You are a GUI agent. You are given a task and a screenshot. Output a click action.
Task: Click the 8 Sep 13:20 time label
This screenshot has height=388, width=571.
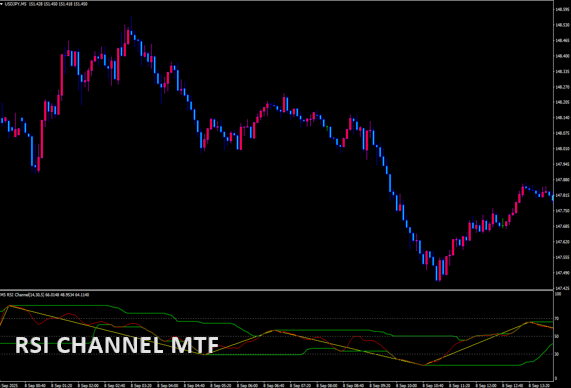pos(540,385)
